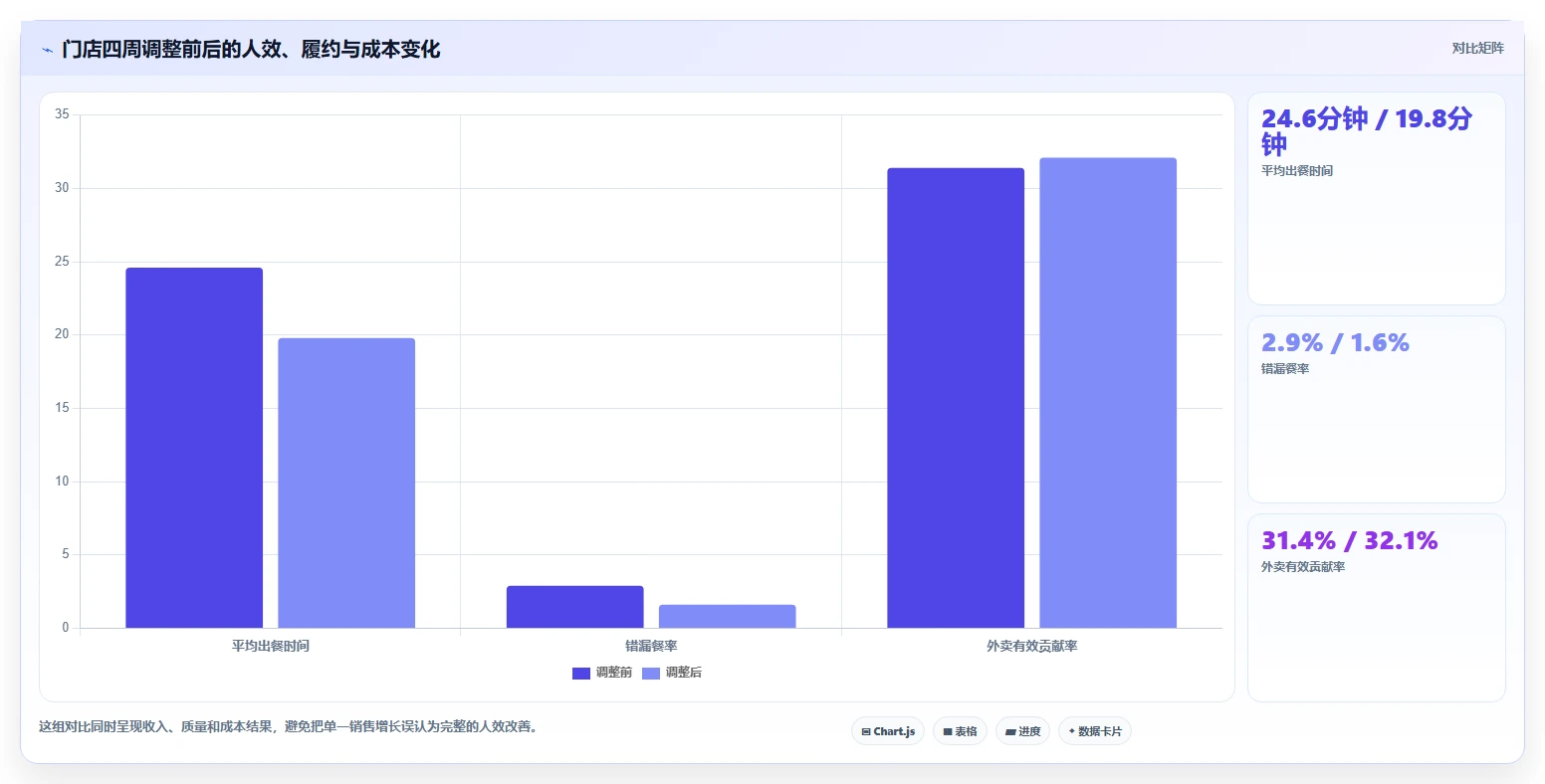
Task: Click the 错漏餐率 x-axis label
Action: 651,647
